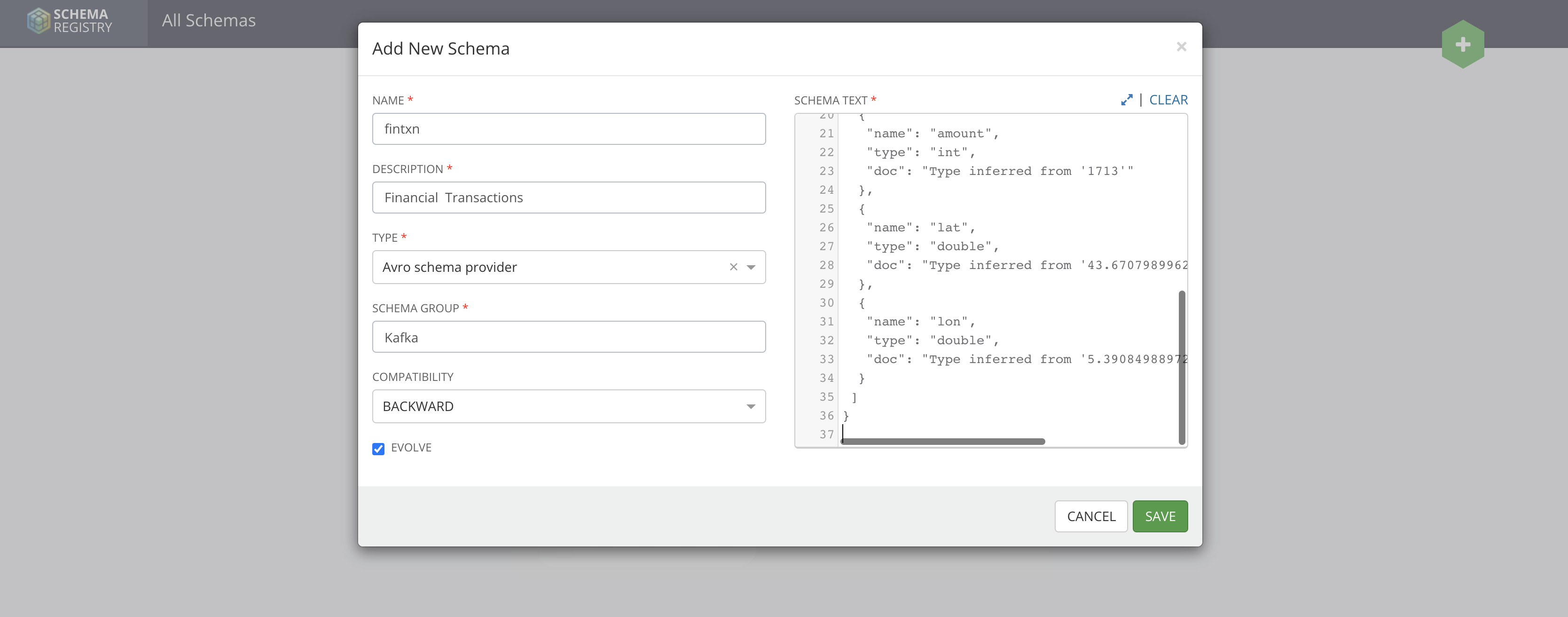The height and width of the screenshot is (617, 1568).
Task: Click line number 30 in editor gutter
Action: pyautogui.click(x=826, y=303)
